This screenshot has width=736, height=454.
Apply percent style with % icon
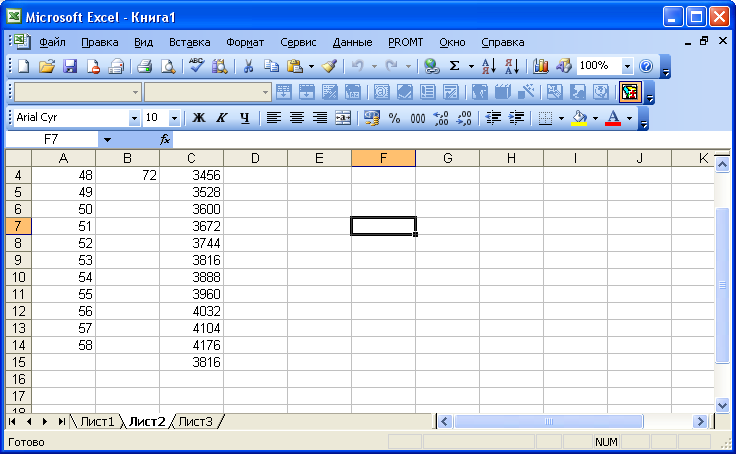(x=394, y=117)
